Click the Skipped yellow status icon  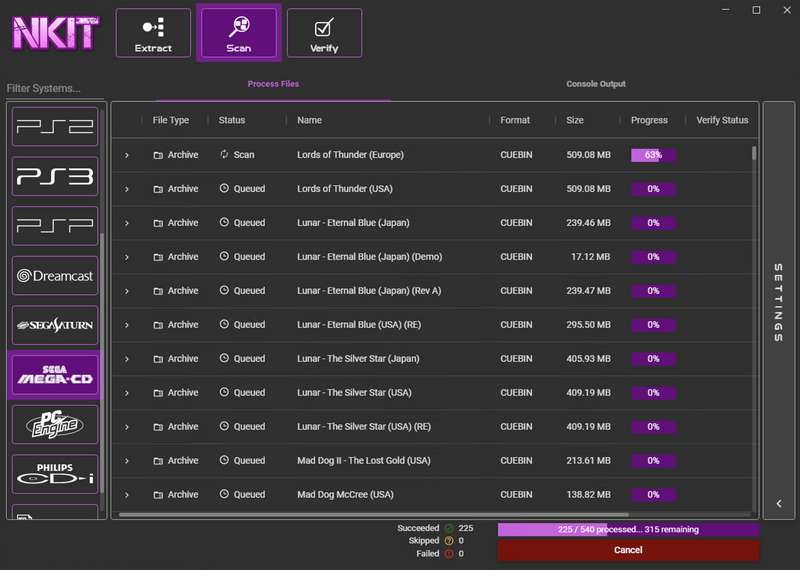(449, 541)
